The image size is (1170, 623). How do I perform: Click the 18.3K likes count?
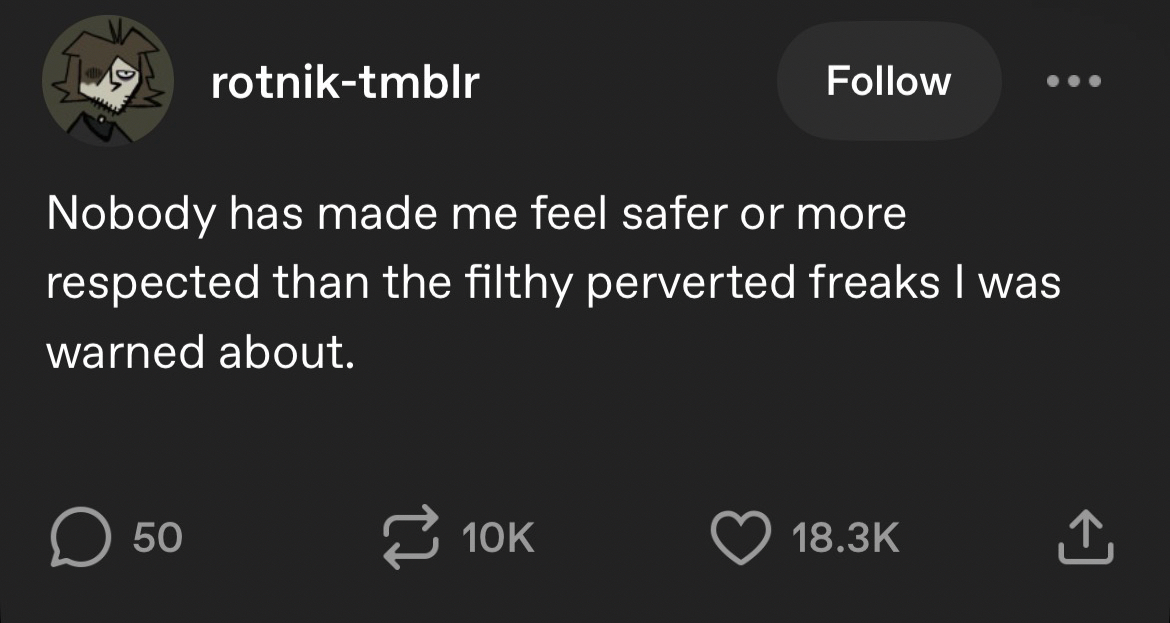click(846, 540)
